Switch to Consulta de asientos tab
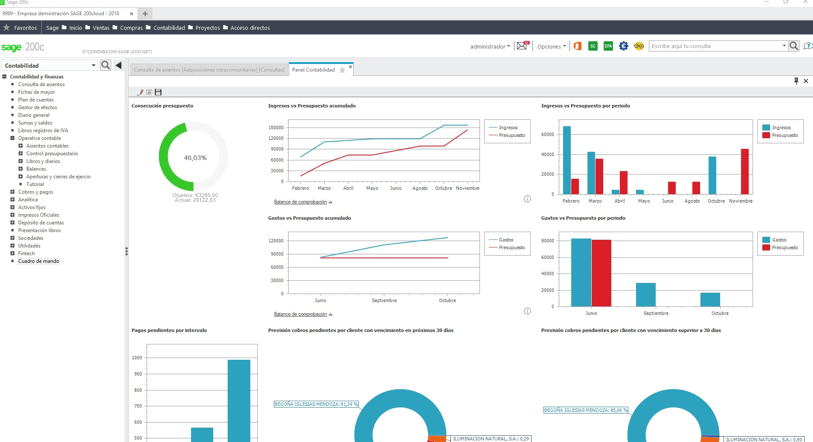Image resolution: width=813 pixels, height=442 pixels. tap(209, 70)
